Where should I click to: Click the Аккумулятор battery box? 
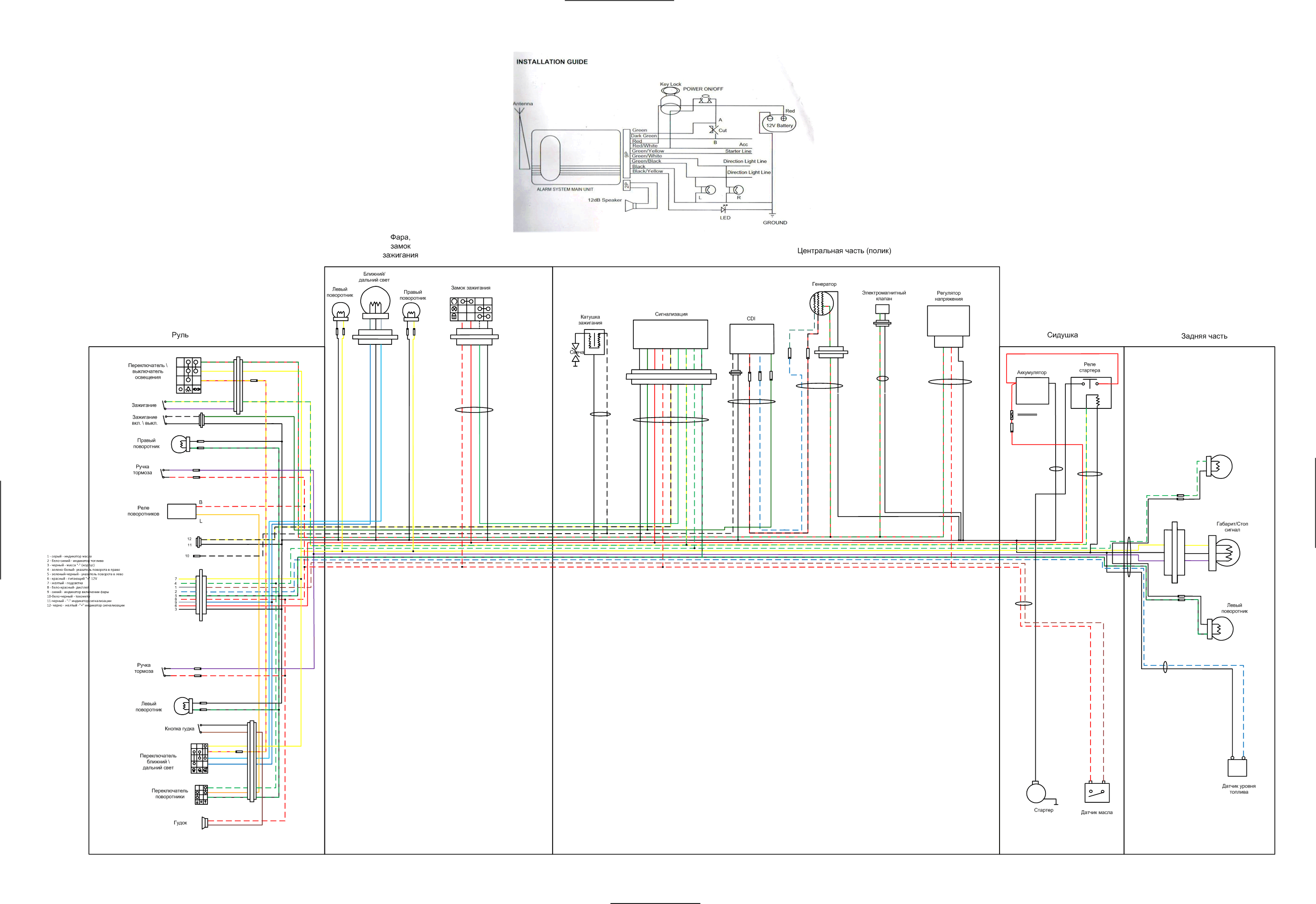1032,391
